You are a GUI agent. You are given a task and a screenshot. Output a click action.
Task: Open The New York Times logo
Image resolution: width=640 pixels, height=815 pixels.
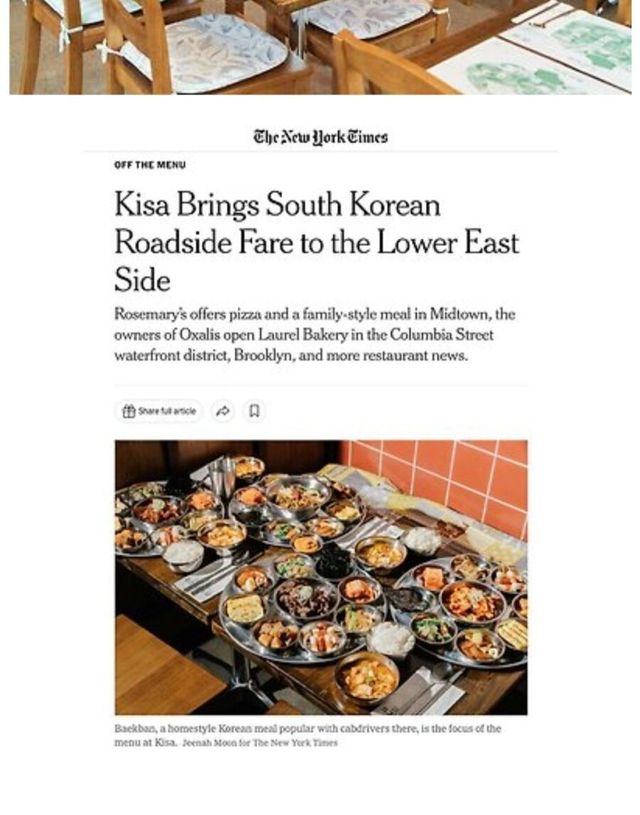(x=320, y=137)
